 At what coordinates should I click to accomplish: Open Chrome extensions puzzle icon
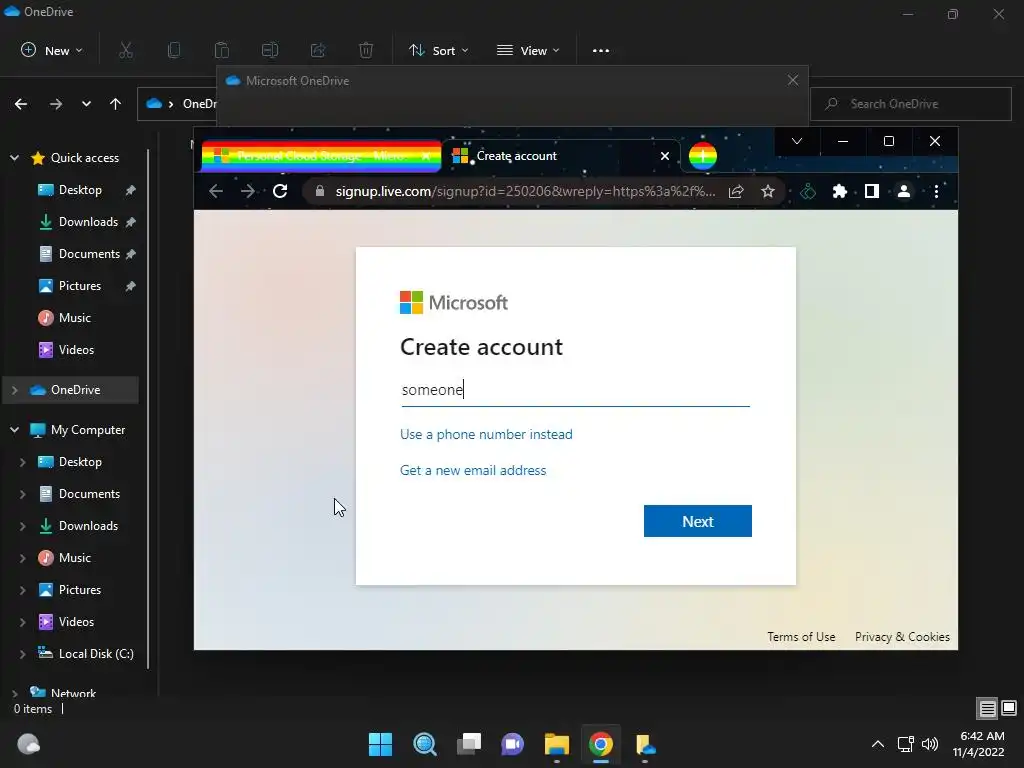[840, 191]
